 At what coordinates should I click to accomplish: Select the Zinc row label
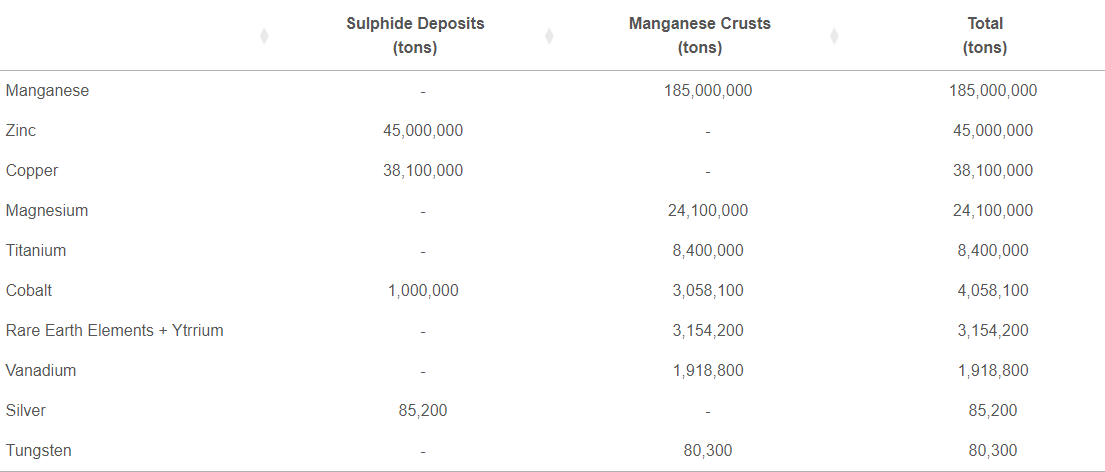coord(20,130)
